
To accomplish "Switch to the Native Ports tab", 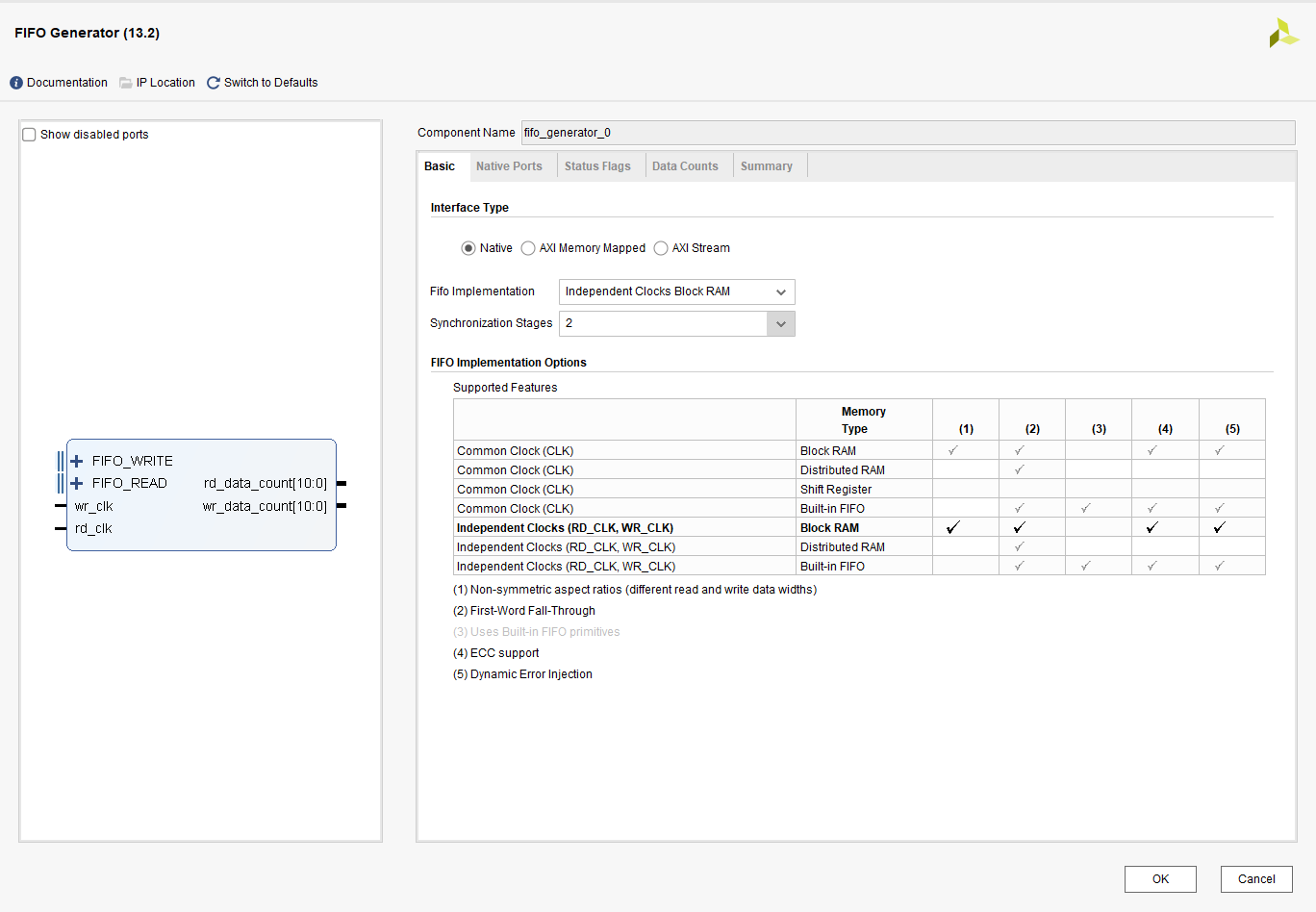I will coord(509,166).
